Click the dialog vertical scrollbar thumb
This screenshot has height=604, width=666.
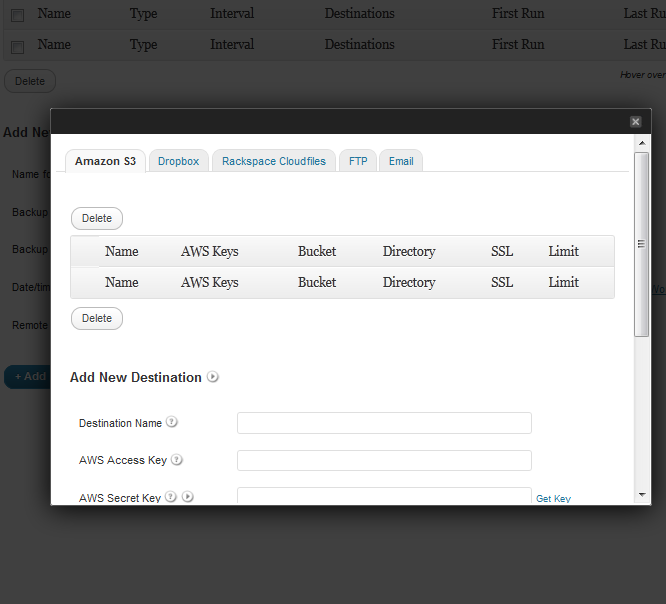tap(641, 245)
